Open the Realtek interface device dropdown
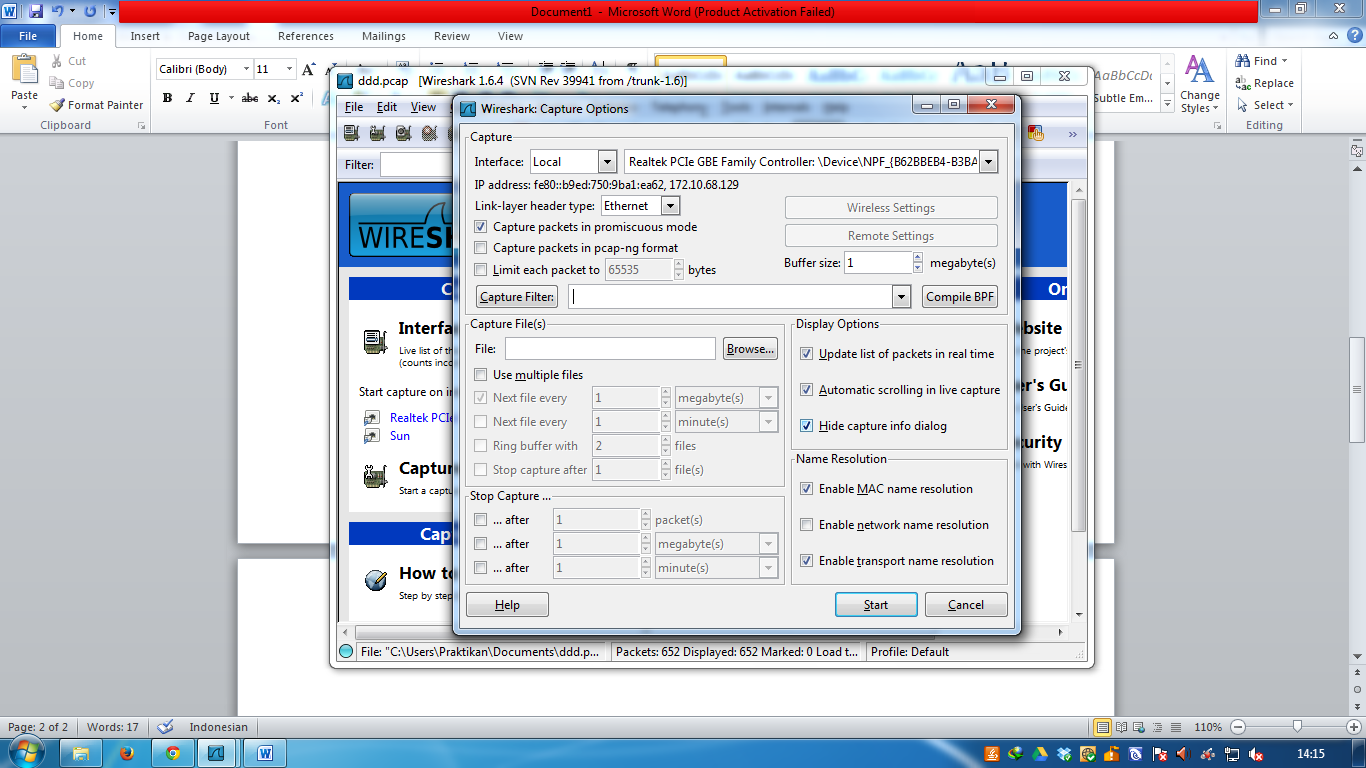Image resolution: width=1366 pixels, height=768 pixels. (988, 162)
